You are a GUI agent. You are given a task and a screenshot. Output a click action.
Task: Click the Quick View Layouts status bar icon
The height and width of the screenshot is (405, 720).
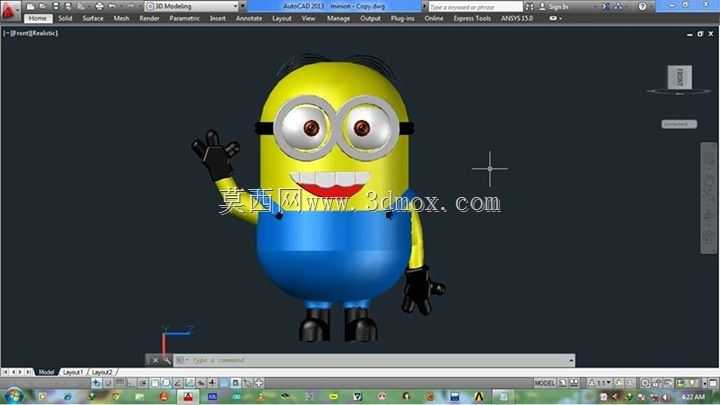pyautogui.click(x=563, y=382)
